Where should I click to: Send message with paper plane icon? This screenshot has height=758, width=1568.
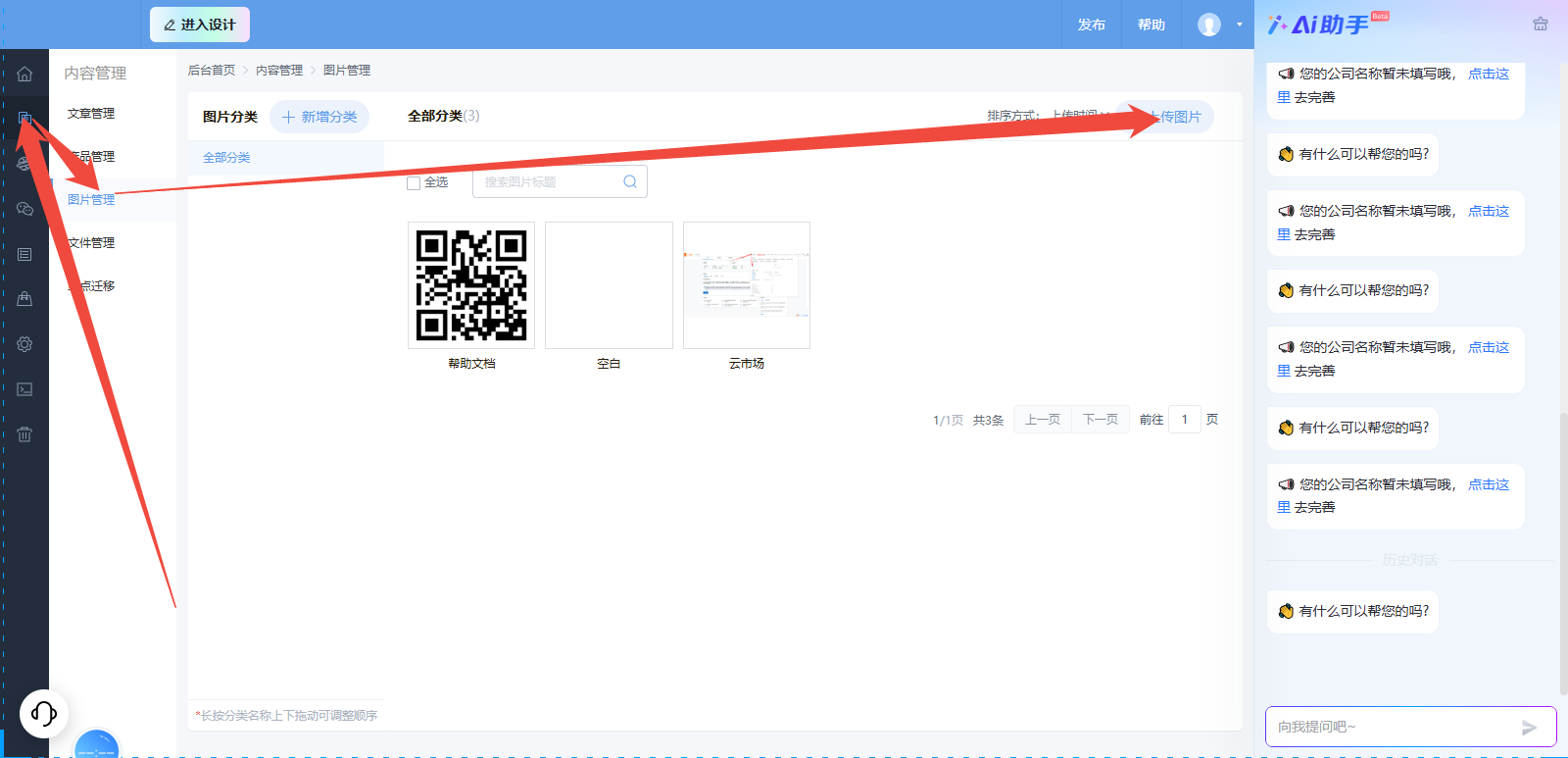[1529, 728]
